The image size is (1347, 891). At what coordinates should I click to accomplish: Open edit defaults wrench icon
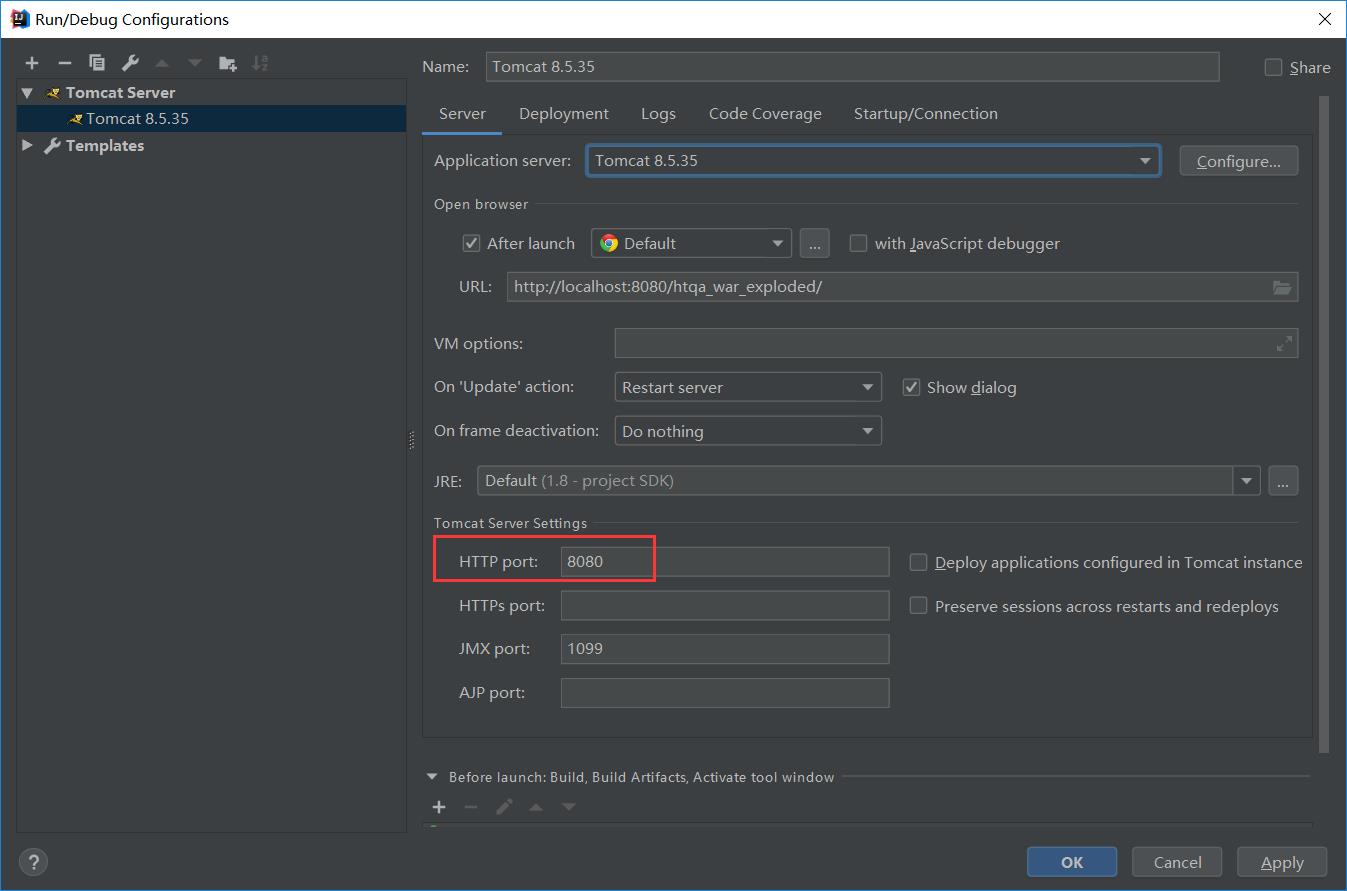pyautogui.click(x=130, y=63)
